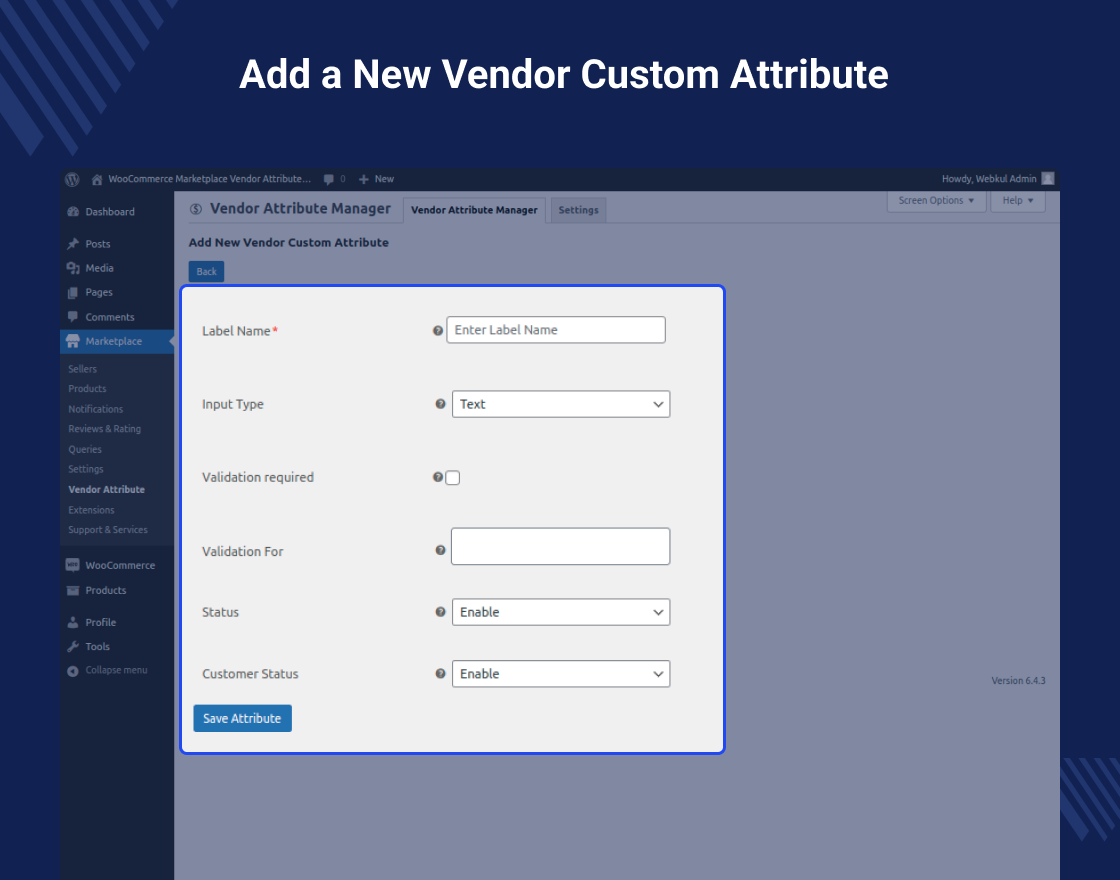Screen dimensions: 1120x880
Task: Open the WordPress logo menu
Action: click(72, 179)
